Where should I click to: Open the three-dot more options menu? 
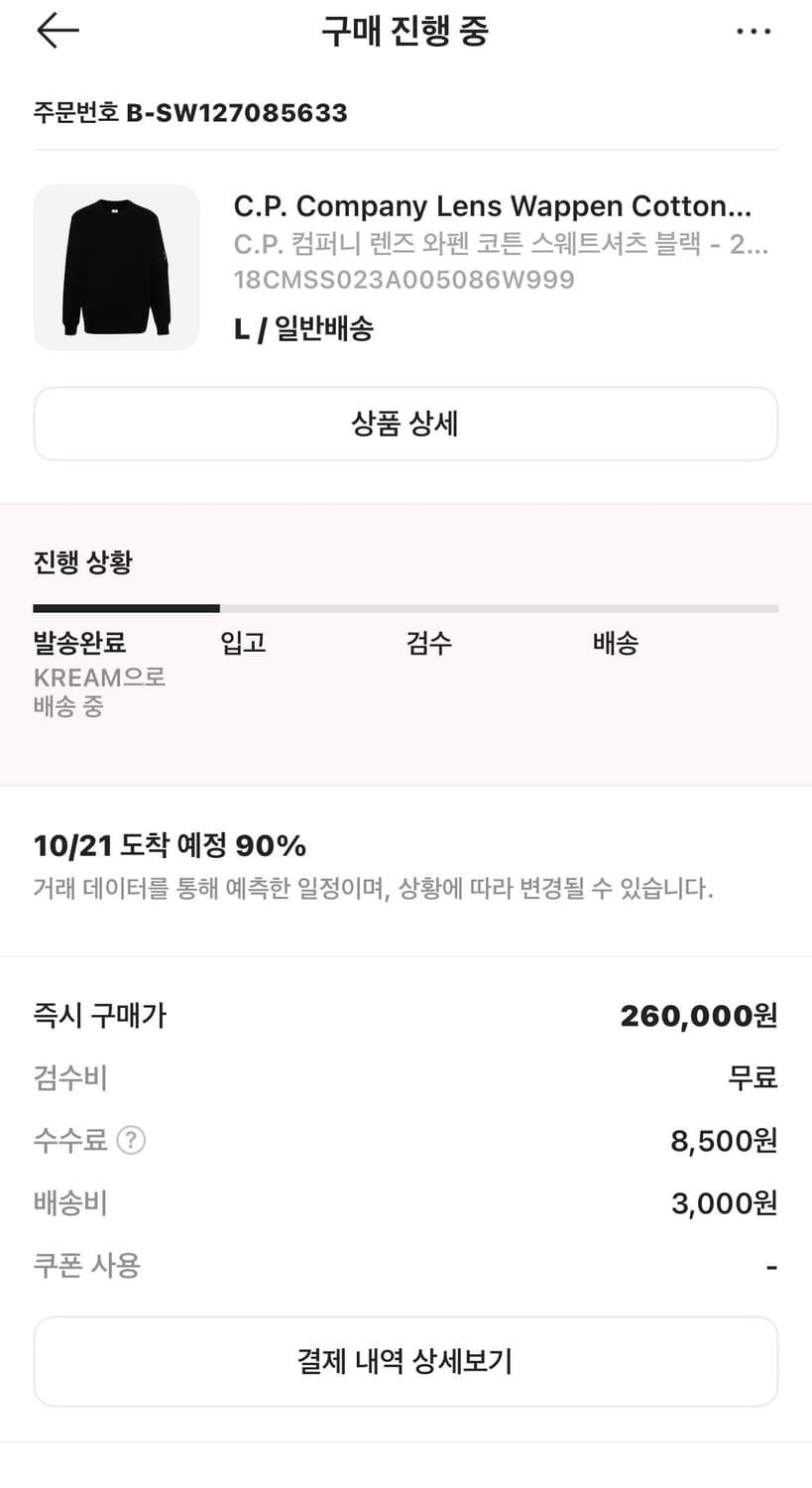tap(754, 32)
